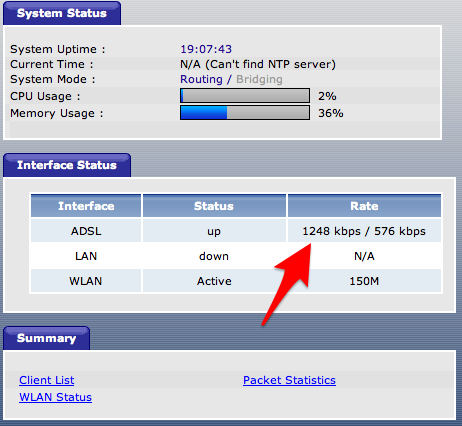Select the Interface Status tab header
The image size is (462, 426).
[67, 165]
